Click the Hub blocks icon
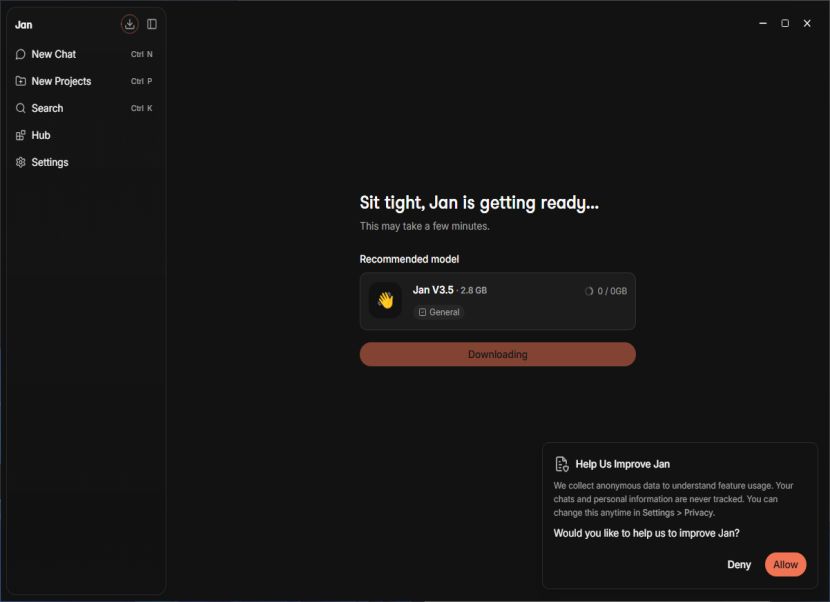This screenshot has width=830, height=602. tap(21, 135)
